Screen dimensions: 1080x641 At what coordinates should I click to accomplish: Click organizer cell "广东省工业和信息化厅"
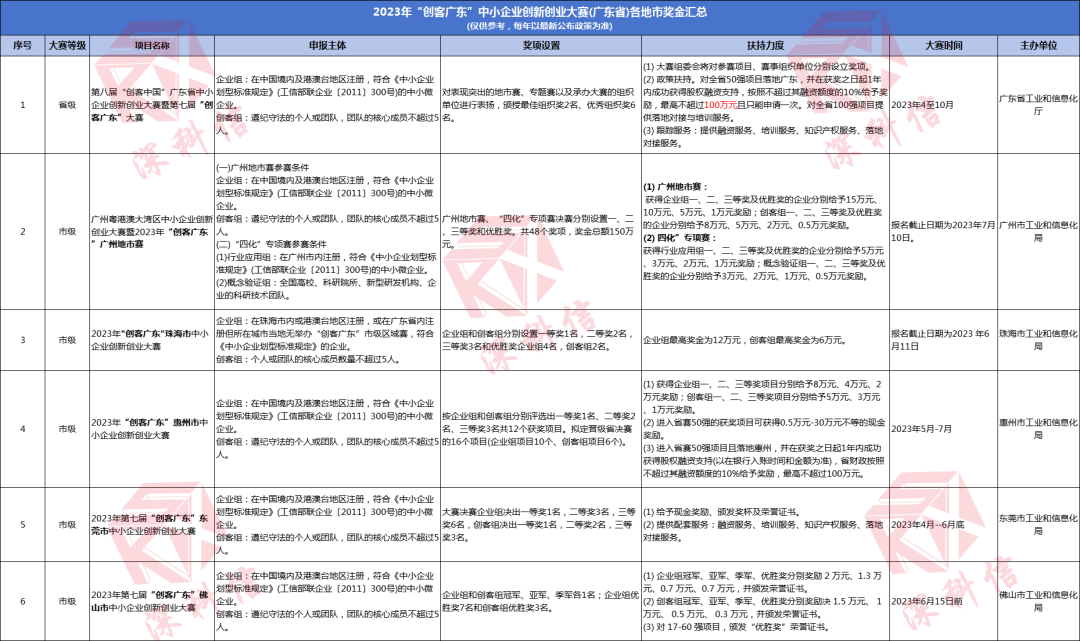1038,105
